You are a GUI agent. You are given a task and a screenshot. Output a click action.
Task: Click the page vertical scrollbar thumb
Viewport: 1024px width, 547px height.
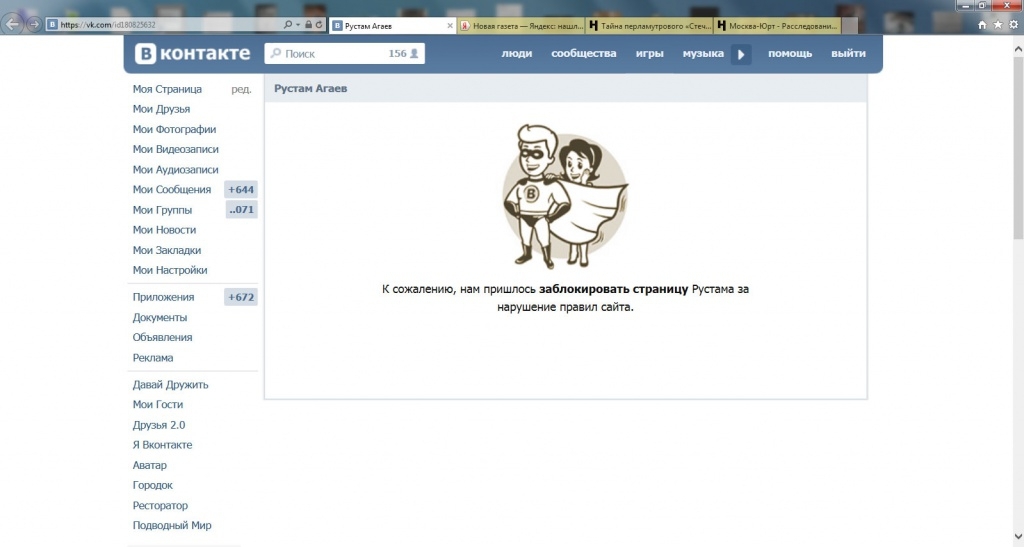(x=1018, y=148)
